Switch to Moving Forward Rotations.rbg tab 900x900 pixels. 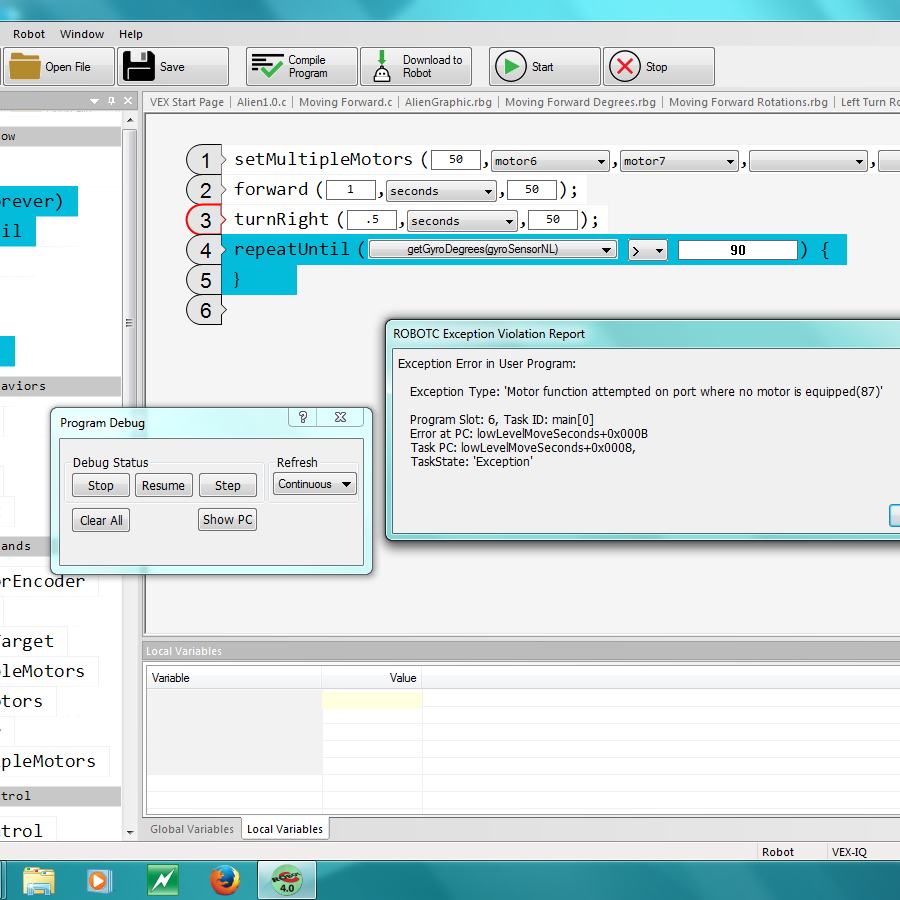(748, 102)
